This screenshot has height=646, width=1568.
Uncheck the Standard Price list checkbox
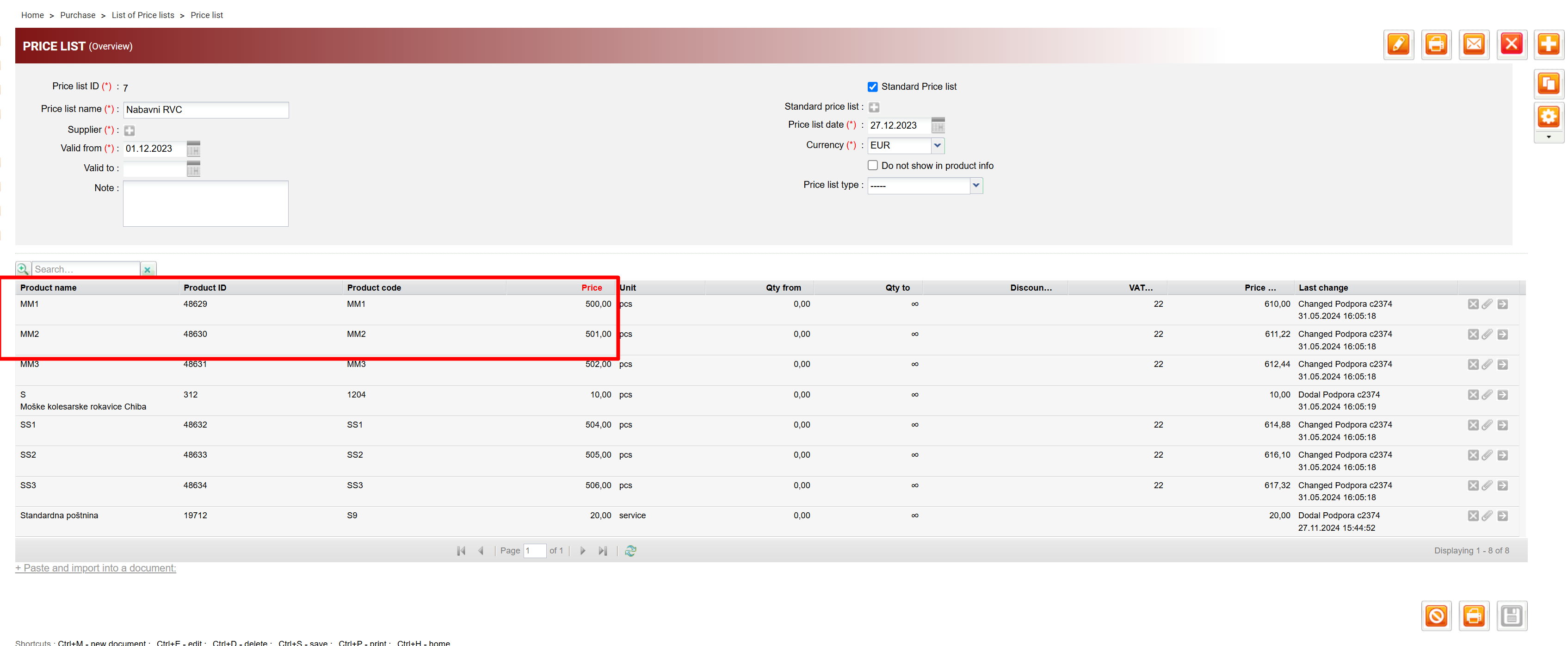[872, 87]
